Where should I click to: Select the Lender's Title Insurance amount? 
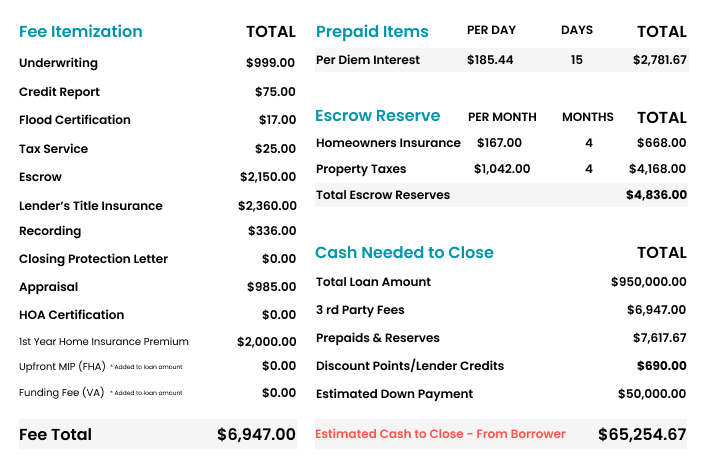click(x=267, y=206)
